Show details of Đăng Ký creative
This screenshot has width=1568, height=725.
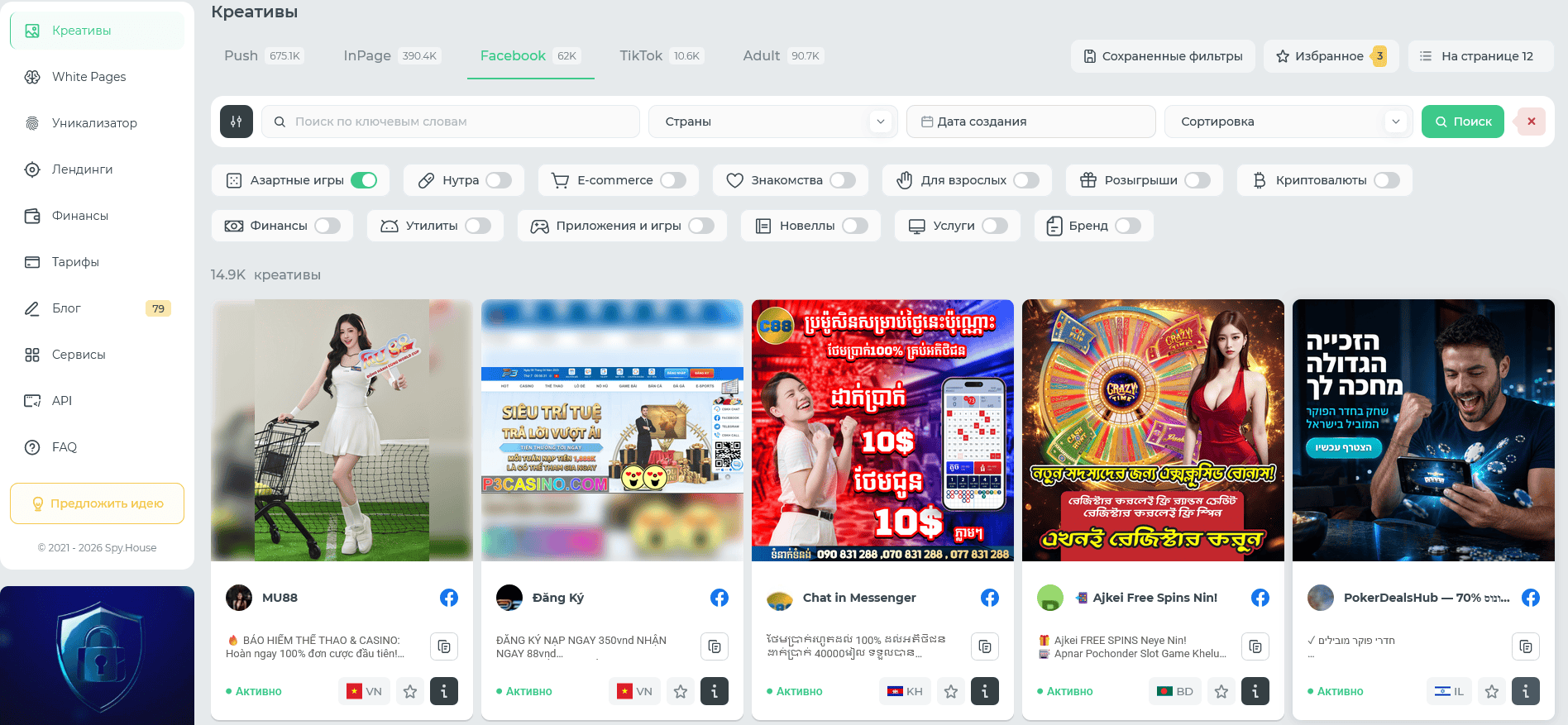point(715,691)
